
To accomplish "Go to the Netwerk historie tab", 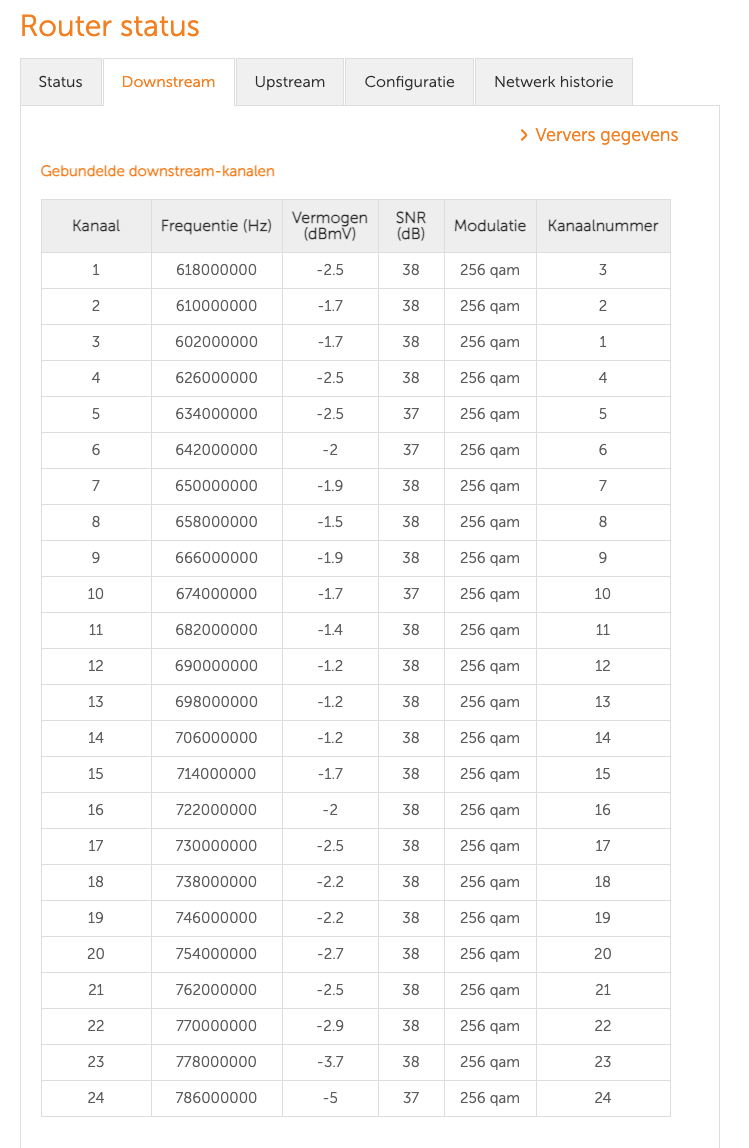I will click(553, 82).
